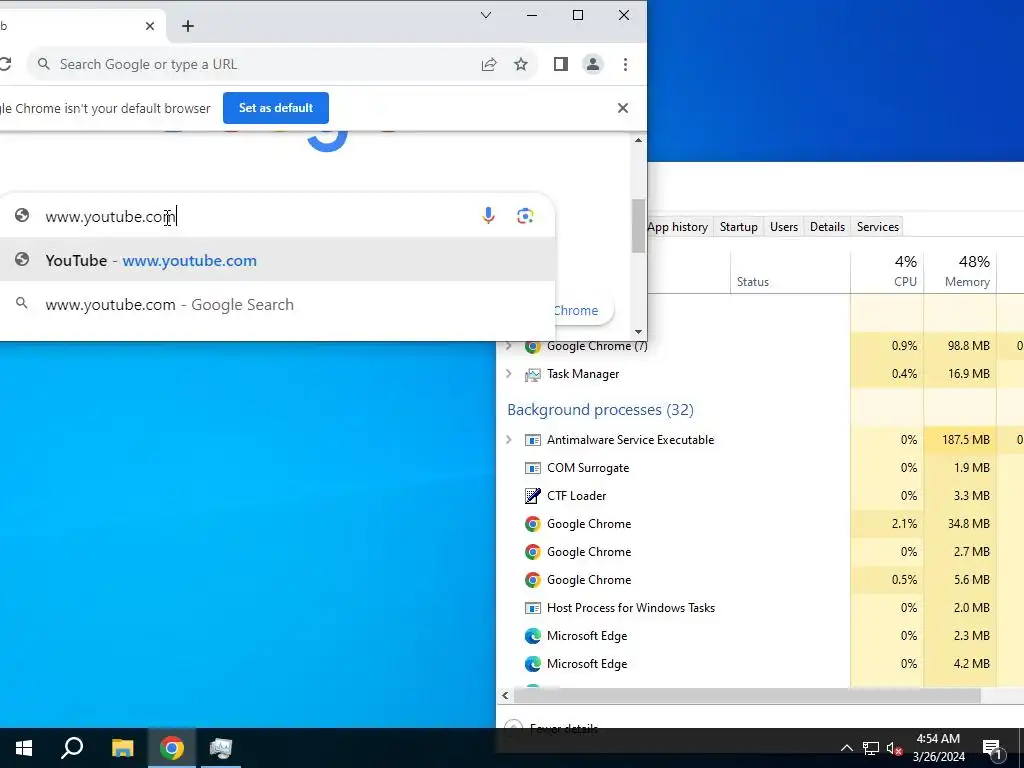
Task: Open Chrome three-dot menu
Action: pyautogui.click(x=625, y=64)
